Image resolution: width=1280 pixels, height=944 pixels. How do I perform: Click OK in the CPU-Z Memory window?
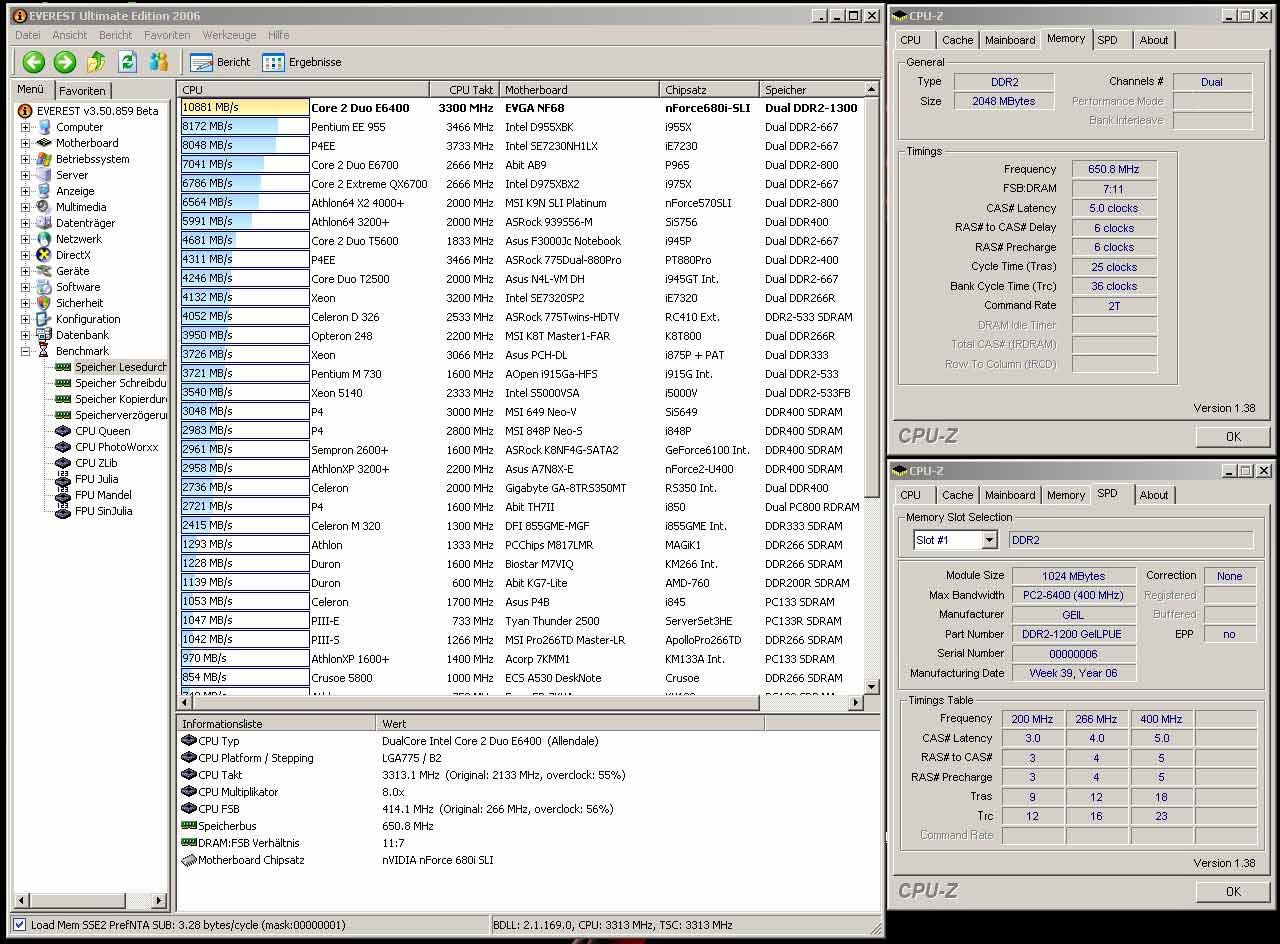tap(1233, 436)
